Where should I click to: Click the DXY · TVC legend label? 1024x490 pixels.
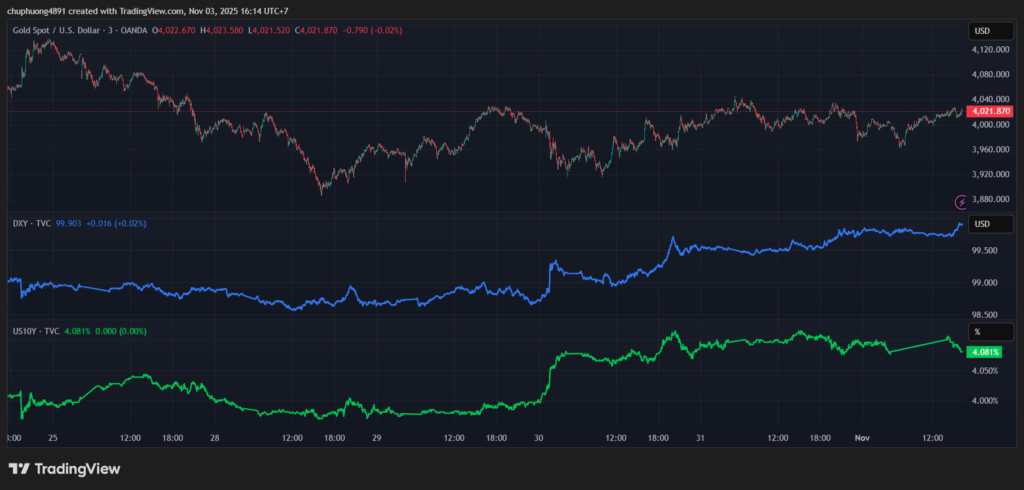coord(31,224)
